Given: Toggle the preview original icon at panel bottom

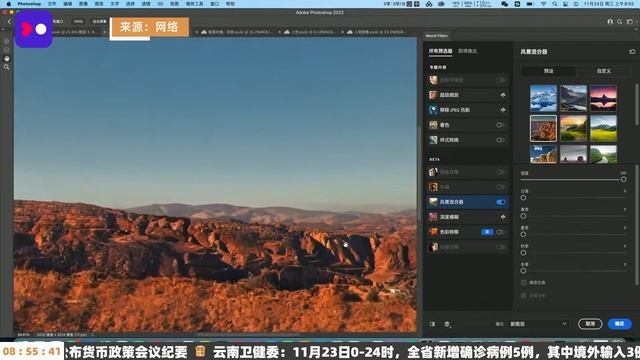Looking at the screenshot, I should pos(432,324).
